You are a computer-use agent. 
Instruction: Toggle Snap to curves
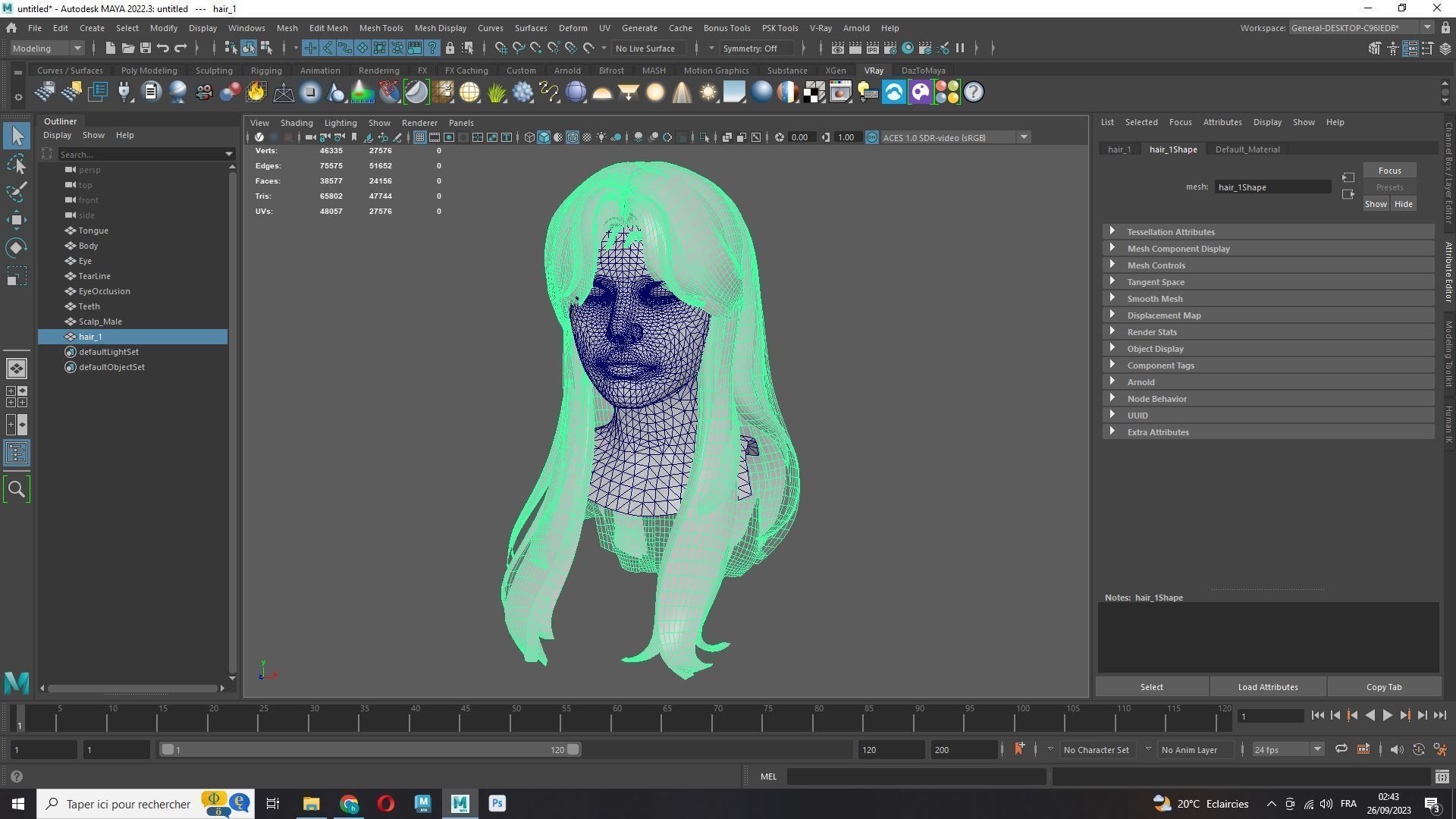518,48
